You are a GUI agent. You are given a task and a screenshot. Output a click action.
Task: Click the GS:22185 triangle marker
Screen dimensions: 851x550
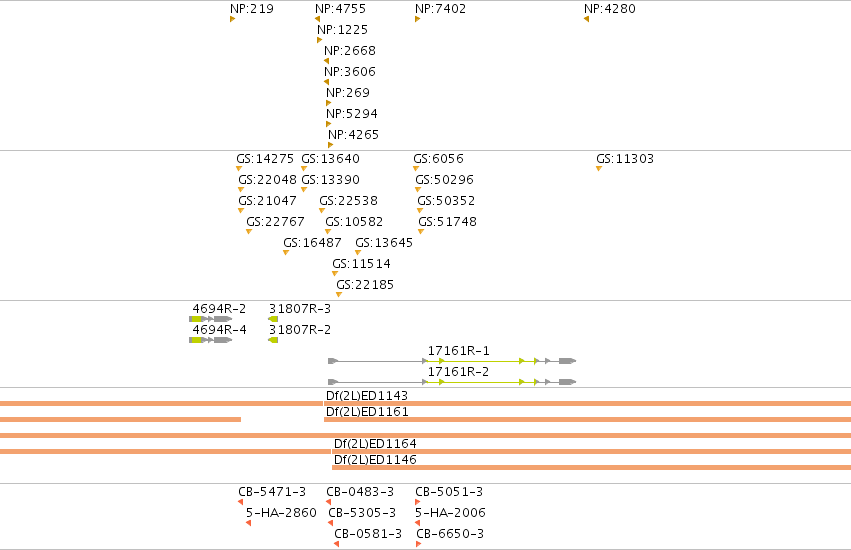point(339,295)
